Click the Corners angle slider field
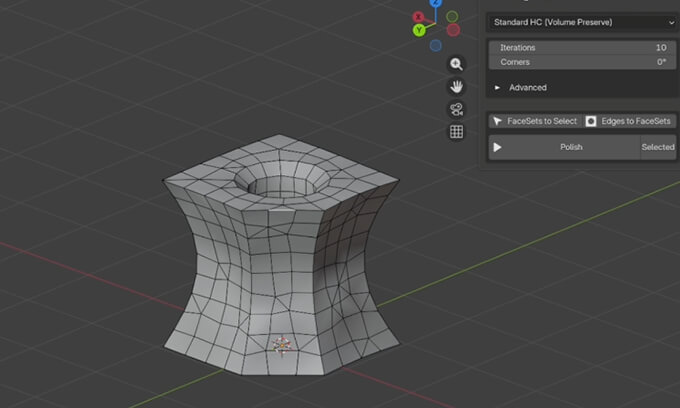Image resolution: width=680 pixels, height=408 pixels. click(581, 62)
